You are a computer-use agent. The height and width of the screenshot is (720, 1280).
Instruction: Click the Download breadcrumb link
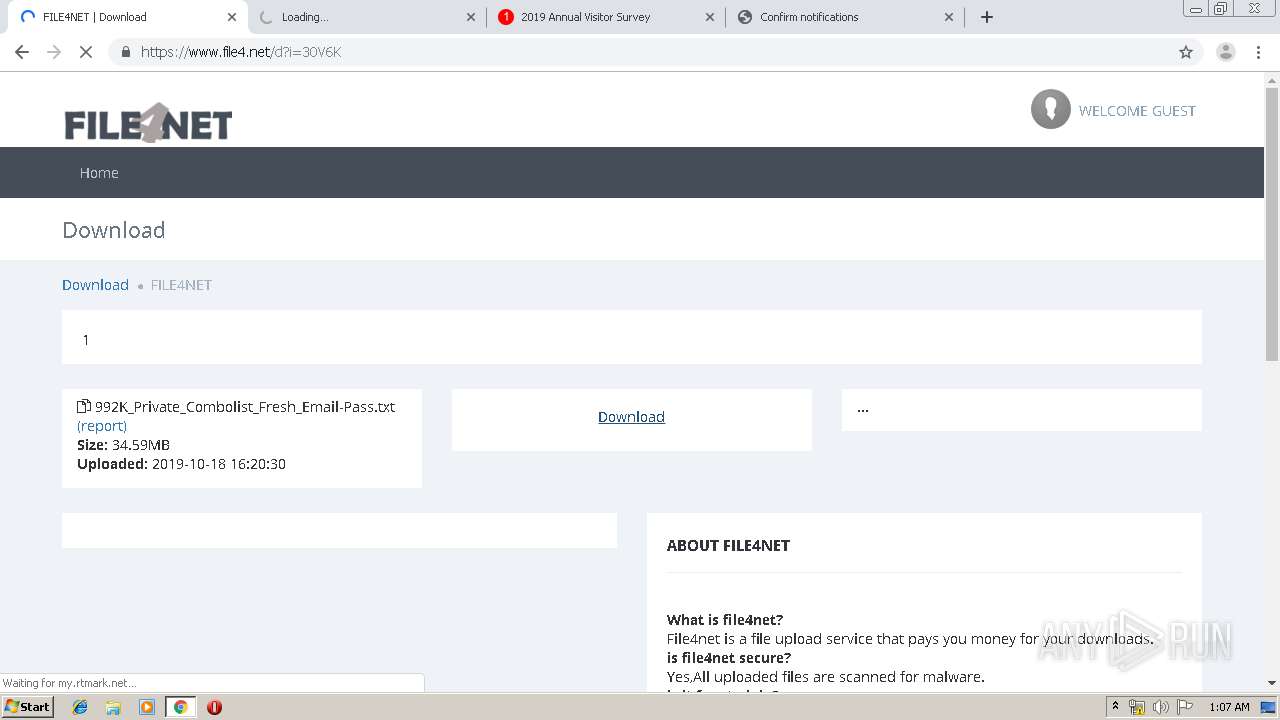pyautogui.click(x=95, y=285)
